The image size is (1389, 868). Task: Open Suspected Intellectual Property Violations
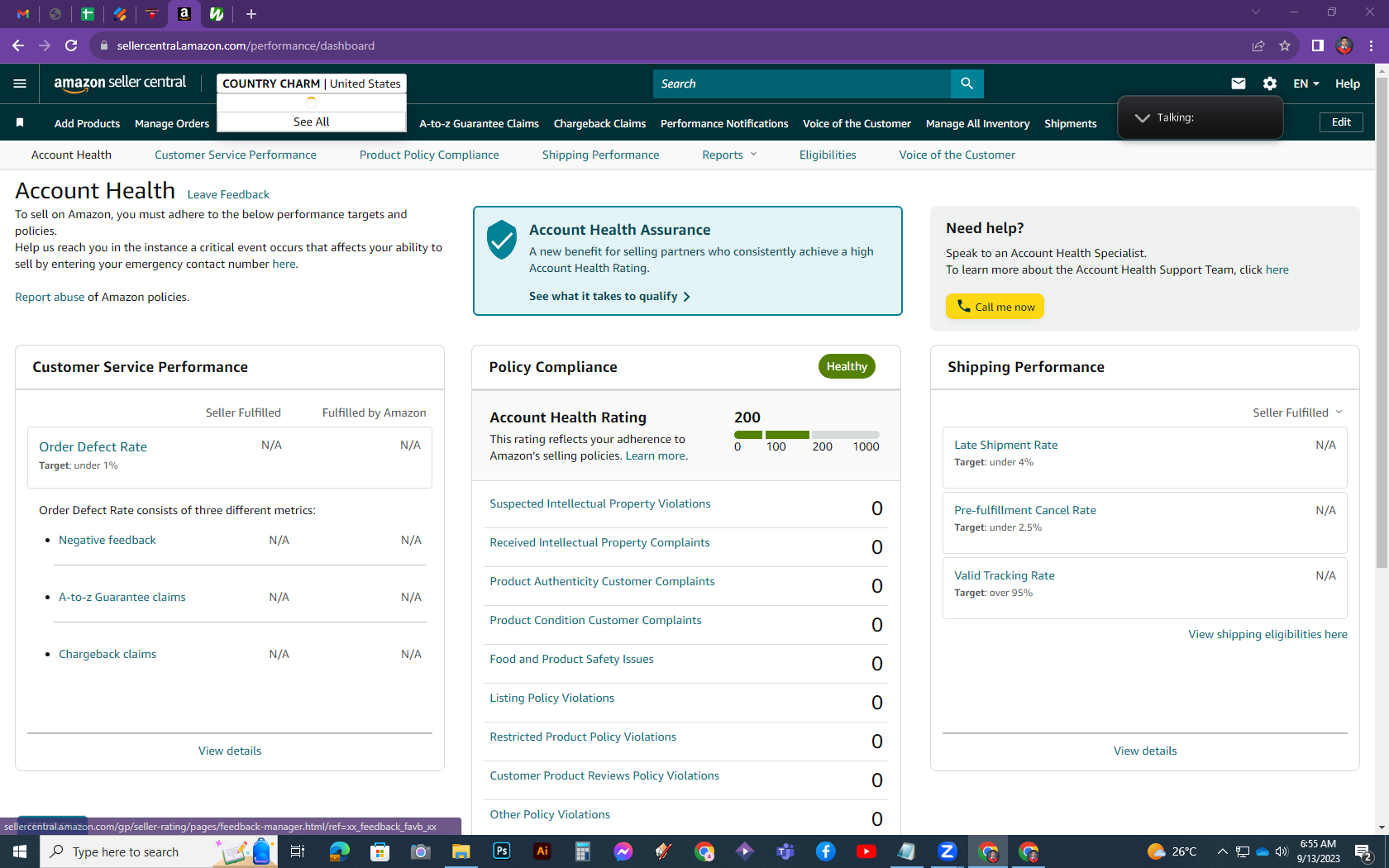(600, 503)
